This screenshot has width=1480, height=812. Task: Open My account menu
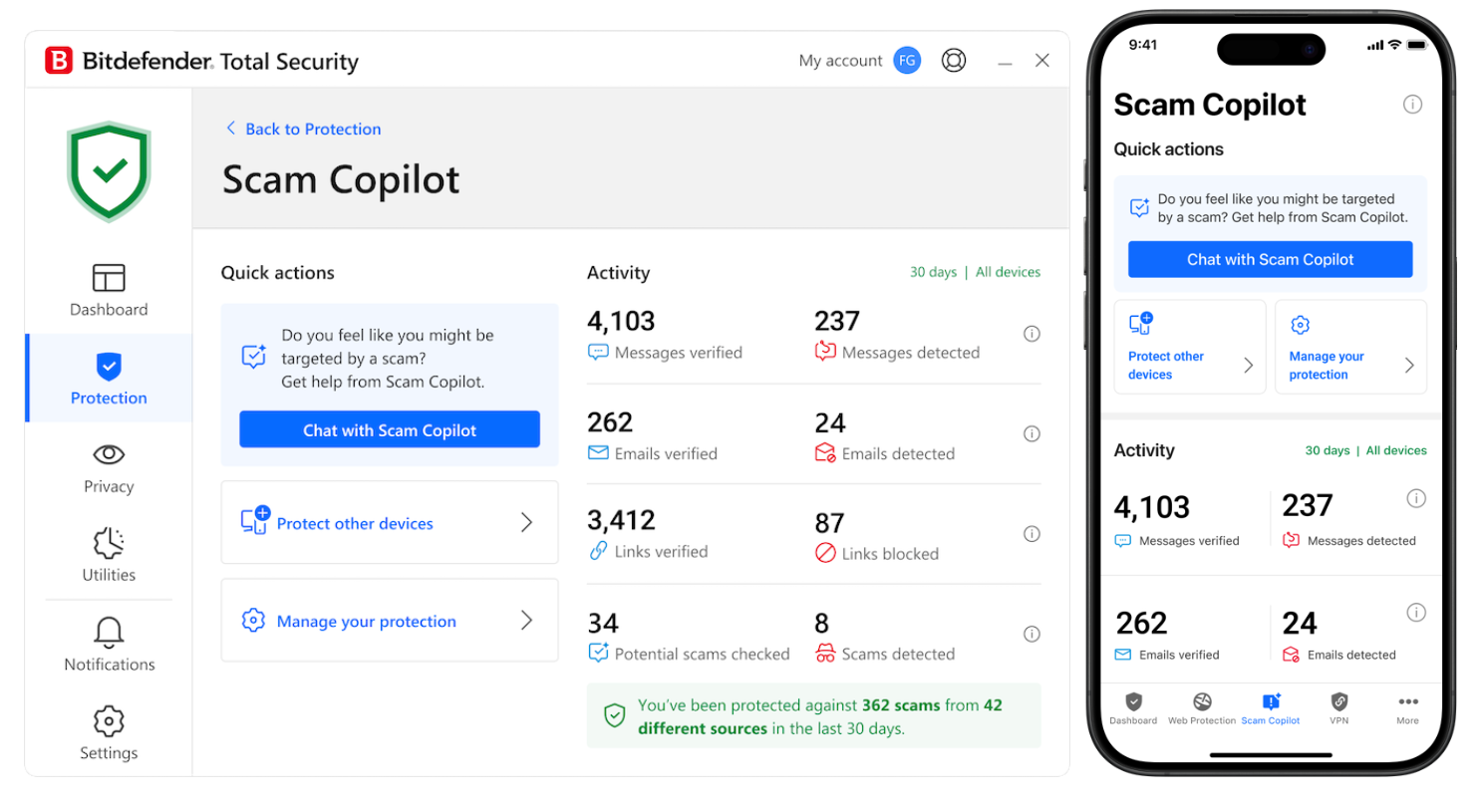(x=840, y=60)
